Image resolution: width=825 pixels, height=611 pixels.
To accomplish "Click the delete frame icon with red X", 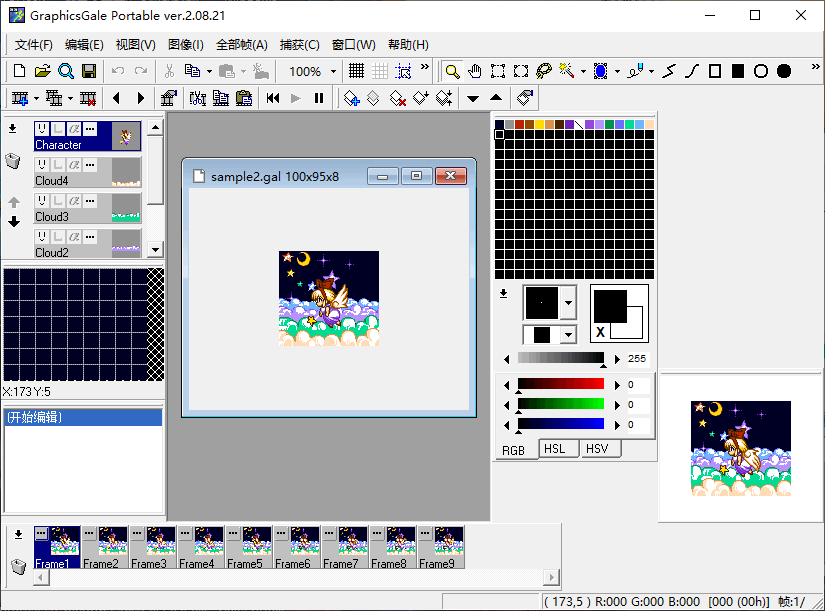I will 88,98.
